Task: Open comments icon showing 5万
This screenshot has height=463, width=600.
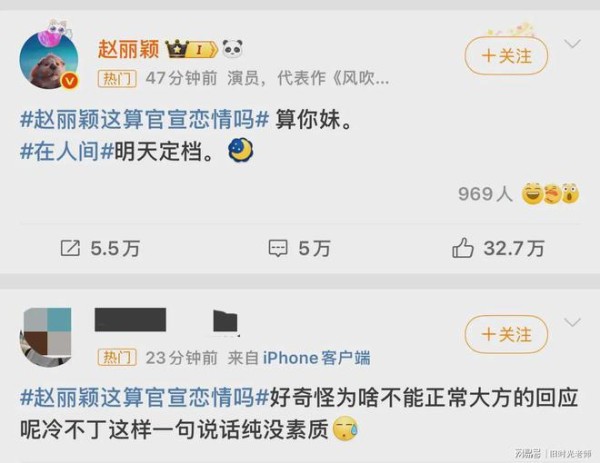Action: coord(278,248)
